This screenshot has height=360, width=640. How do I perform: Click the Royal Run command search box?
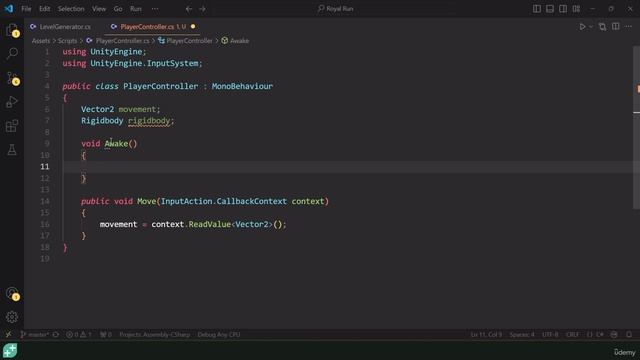(336, 9)
